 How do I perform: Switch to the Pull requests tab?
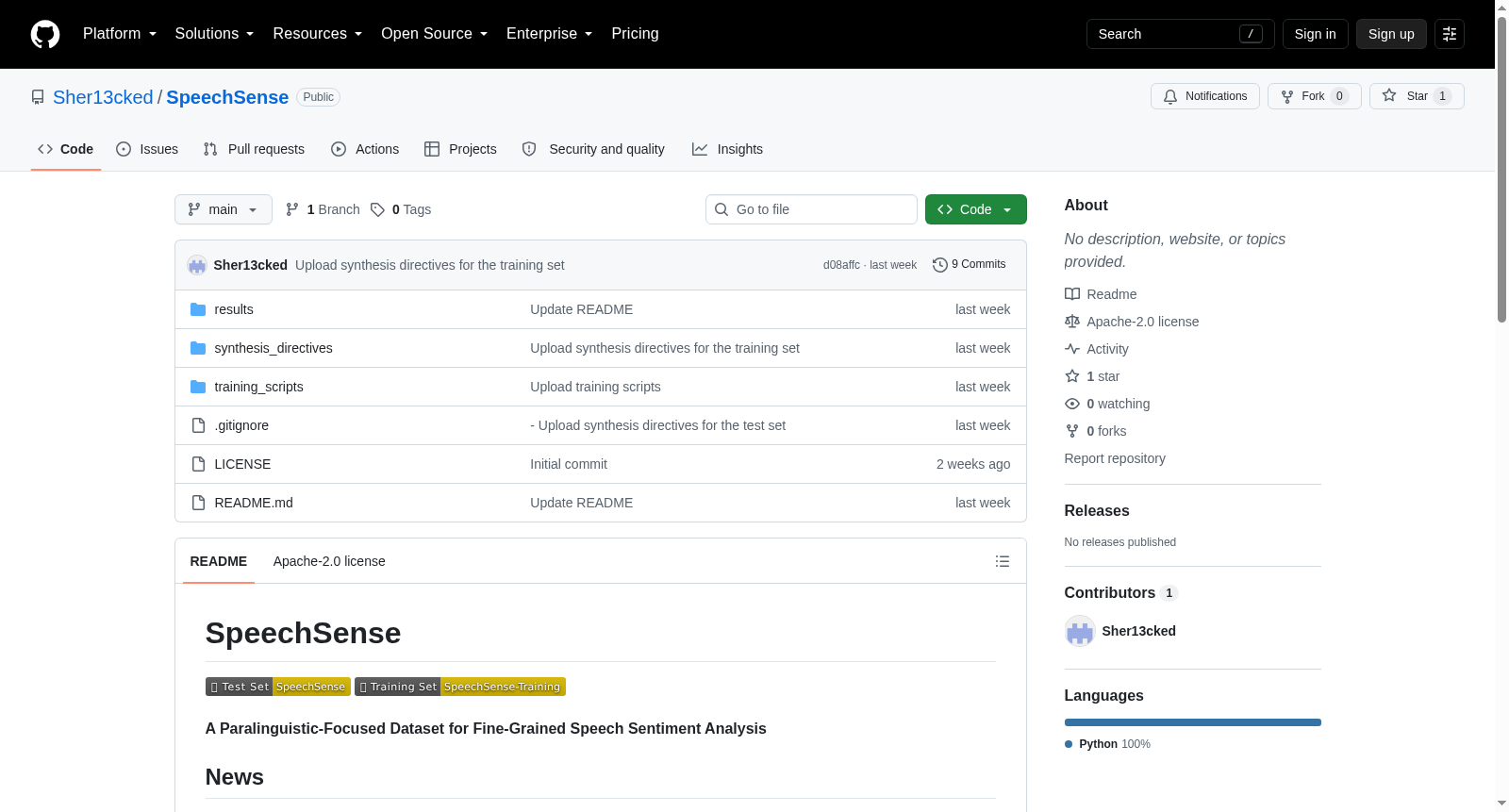click(254, 149)
